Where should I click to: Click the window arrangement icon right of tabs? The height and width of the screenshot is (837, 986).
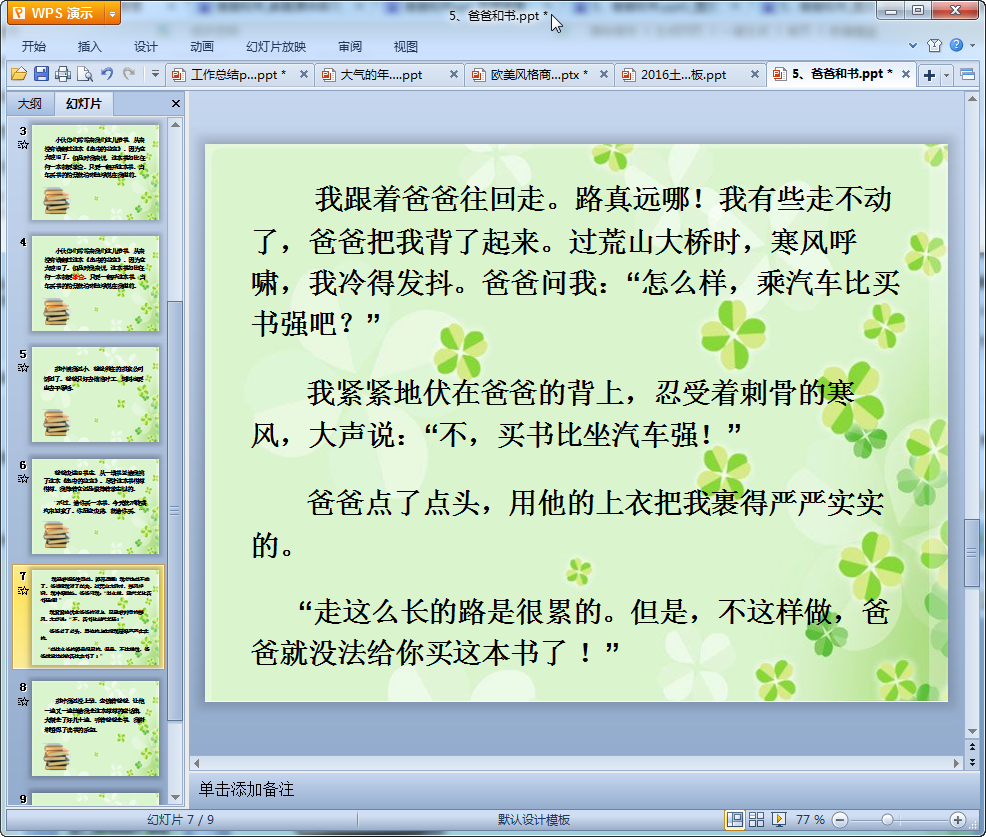968,75
